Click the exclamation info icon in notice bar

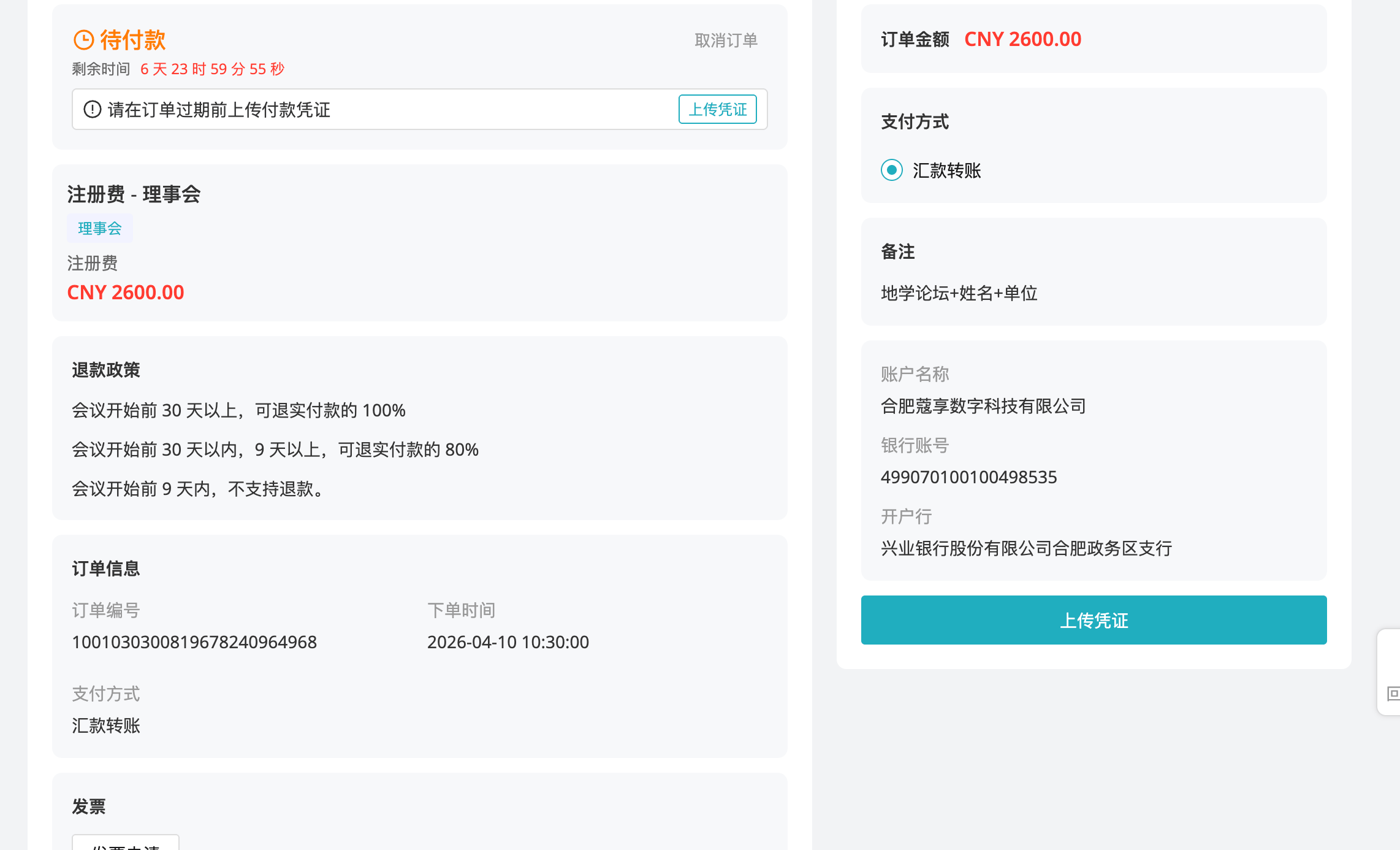click(x=92, y=109)
